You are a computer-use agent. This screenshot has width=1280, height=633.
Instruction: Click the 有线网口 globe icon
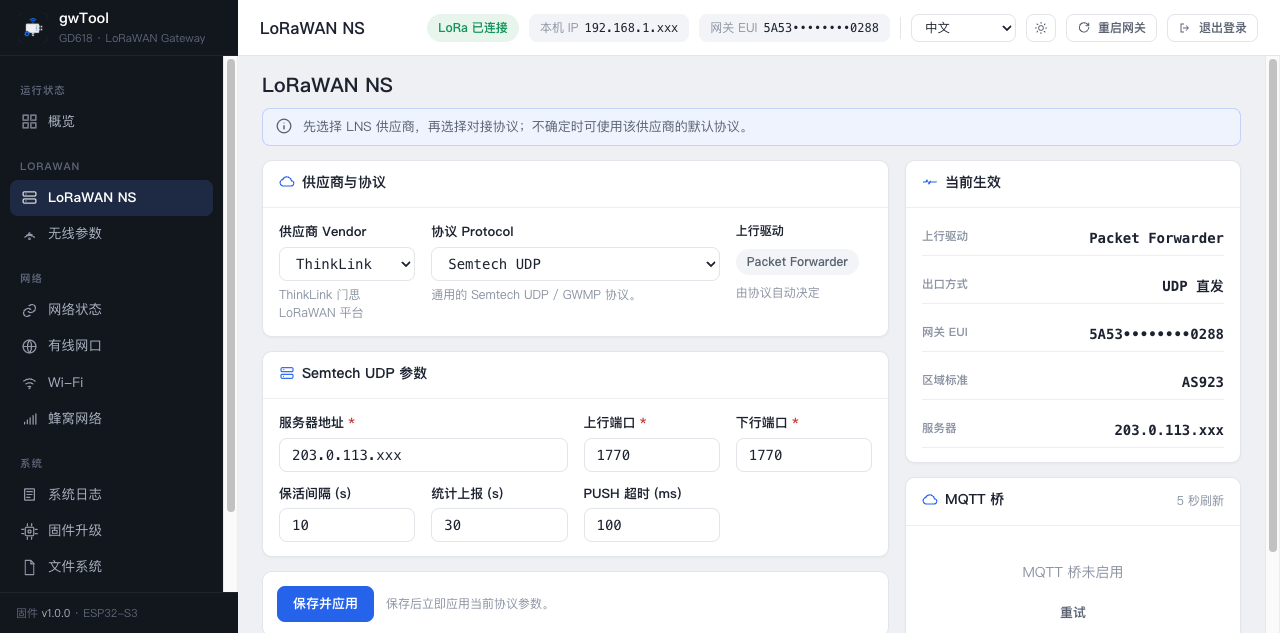tap(30, 346)
